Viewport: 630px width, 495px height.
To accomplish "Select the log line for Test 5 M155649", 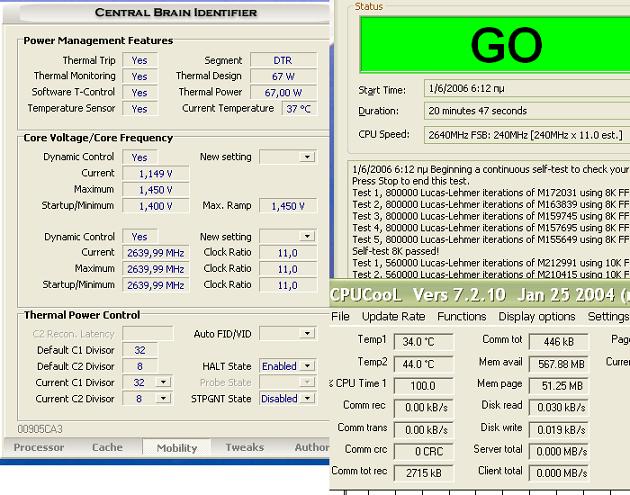I will coord(491,239).
